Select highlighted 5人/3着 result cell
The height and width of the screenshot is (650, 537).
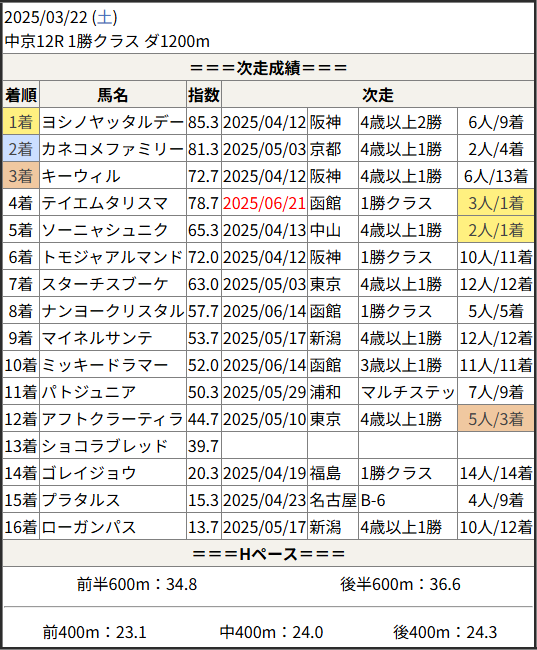tap(496, 419)
